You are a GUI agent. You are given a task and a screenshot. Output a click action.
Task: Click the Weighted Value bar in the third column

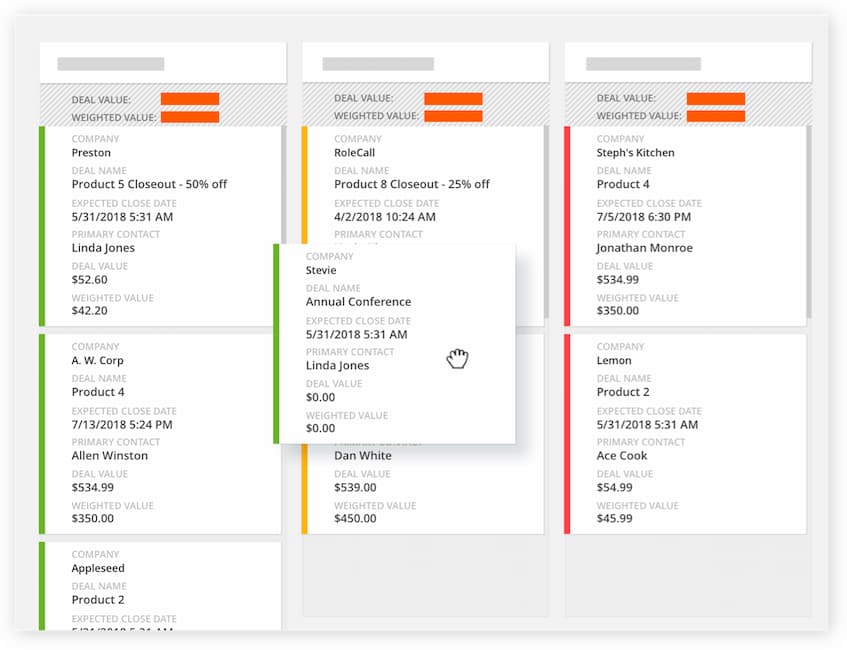click(x=715, y=116)
